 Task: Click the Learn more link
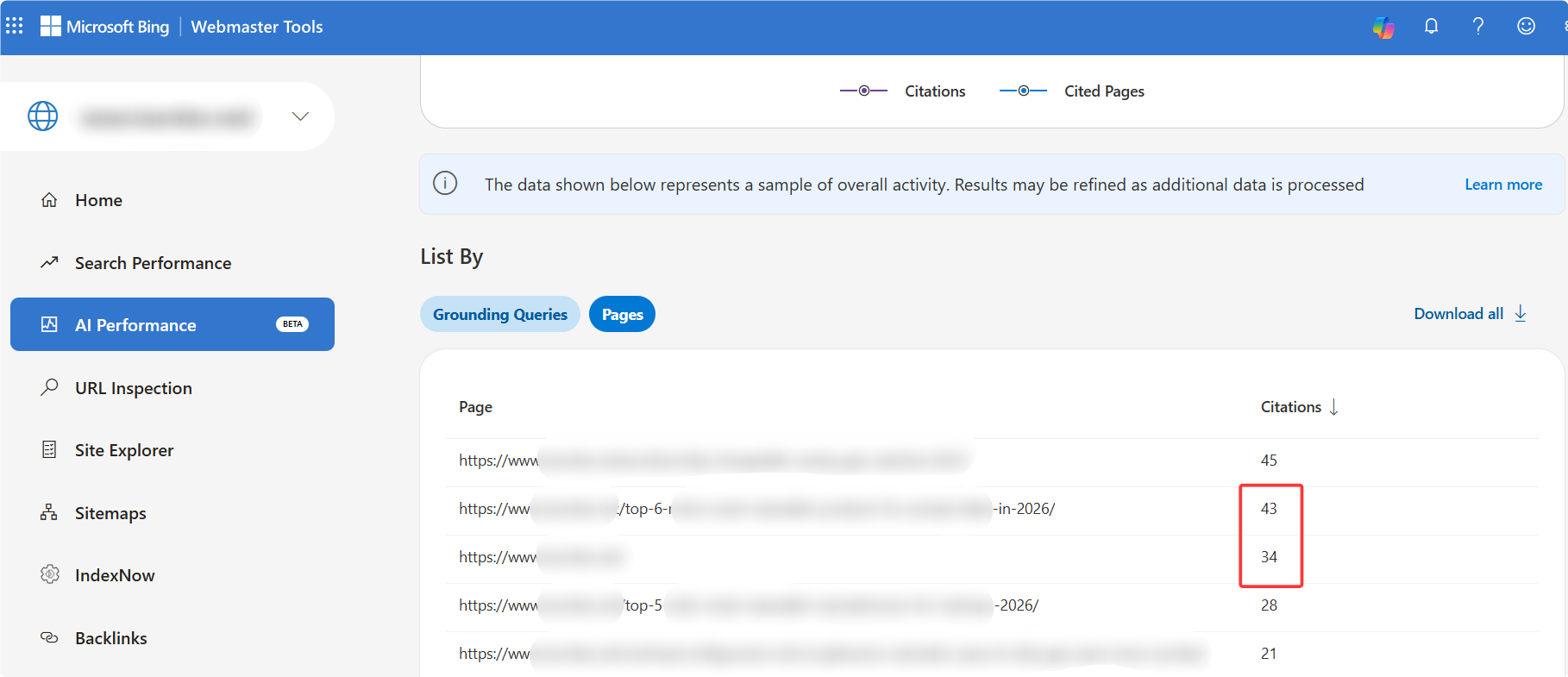pyautogui.click(x=1502, y=185)
